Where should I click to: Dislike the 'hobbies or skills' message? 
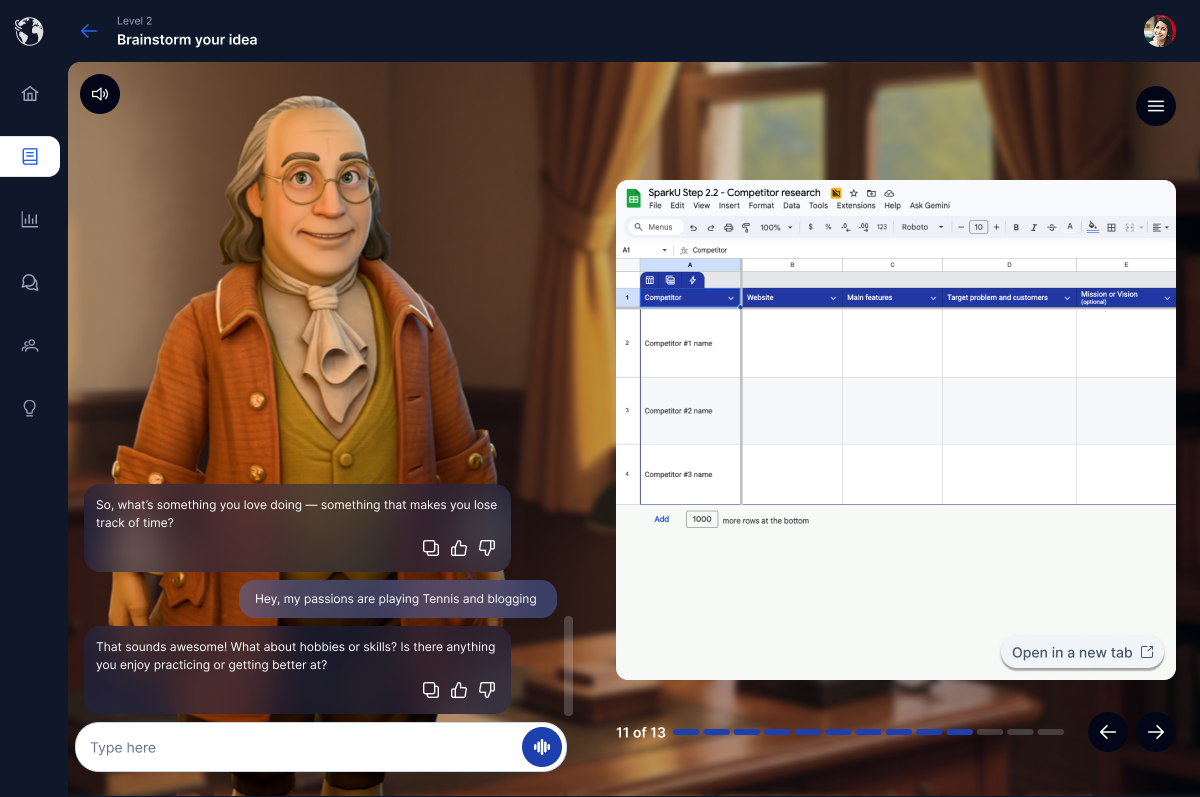487,690
